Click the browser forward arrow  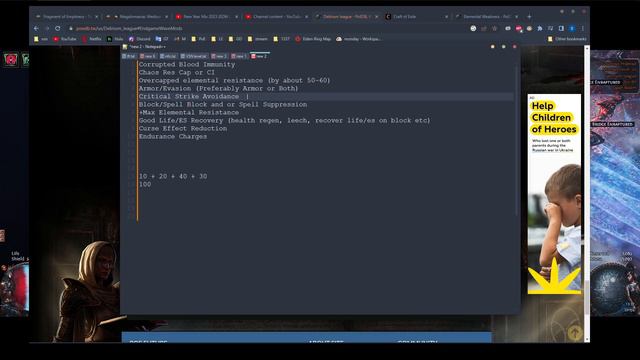(x=47, y=29)
